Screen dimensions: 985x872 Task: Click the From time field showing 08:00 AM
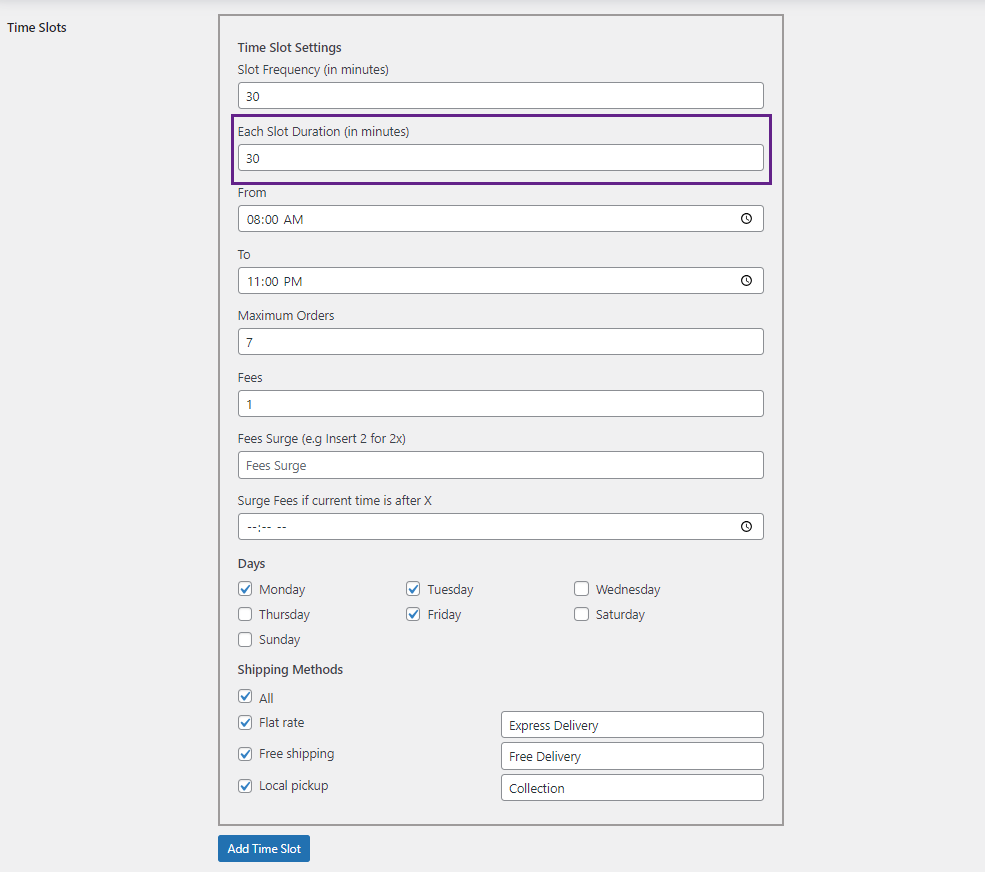(x=501, y=219)
